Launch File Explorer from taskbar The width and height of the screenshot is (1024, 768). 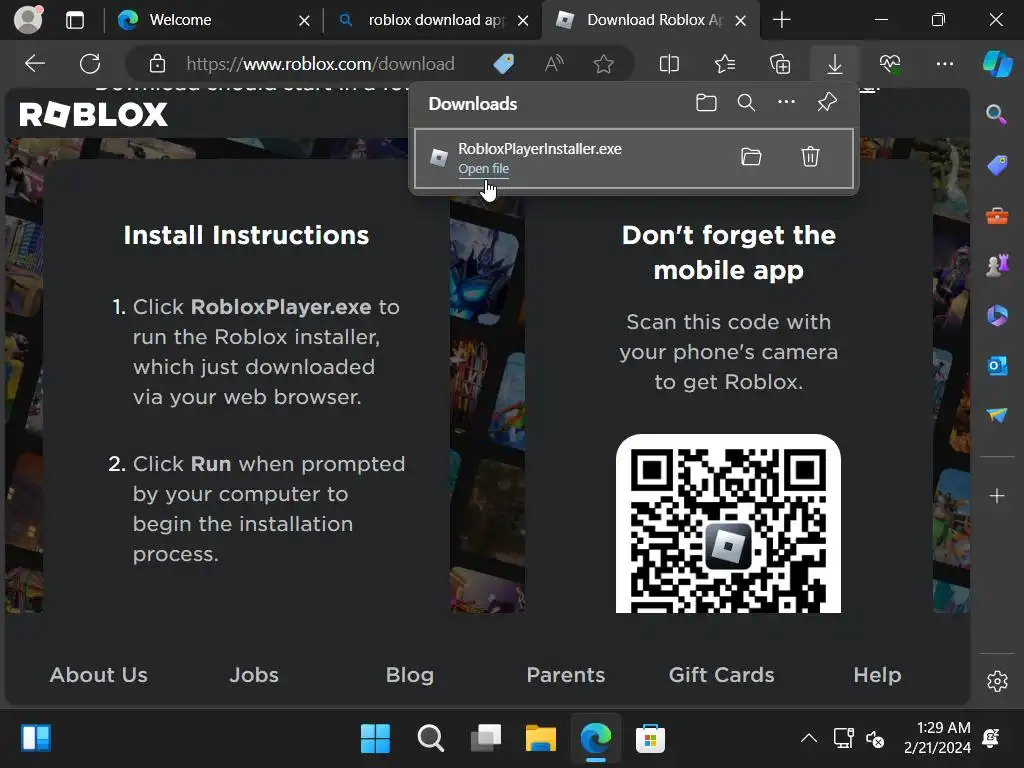point(541,739)
